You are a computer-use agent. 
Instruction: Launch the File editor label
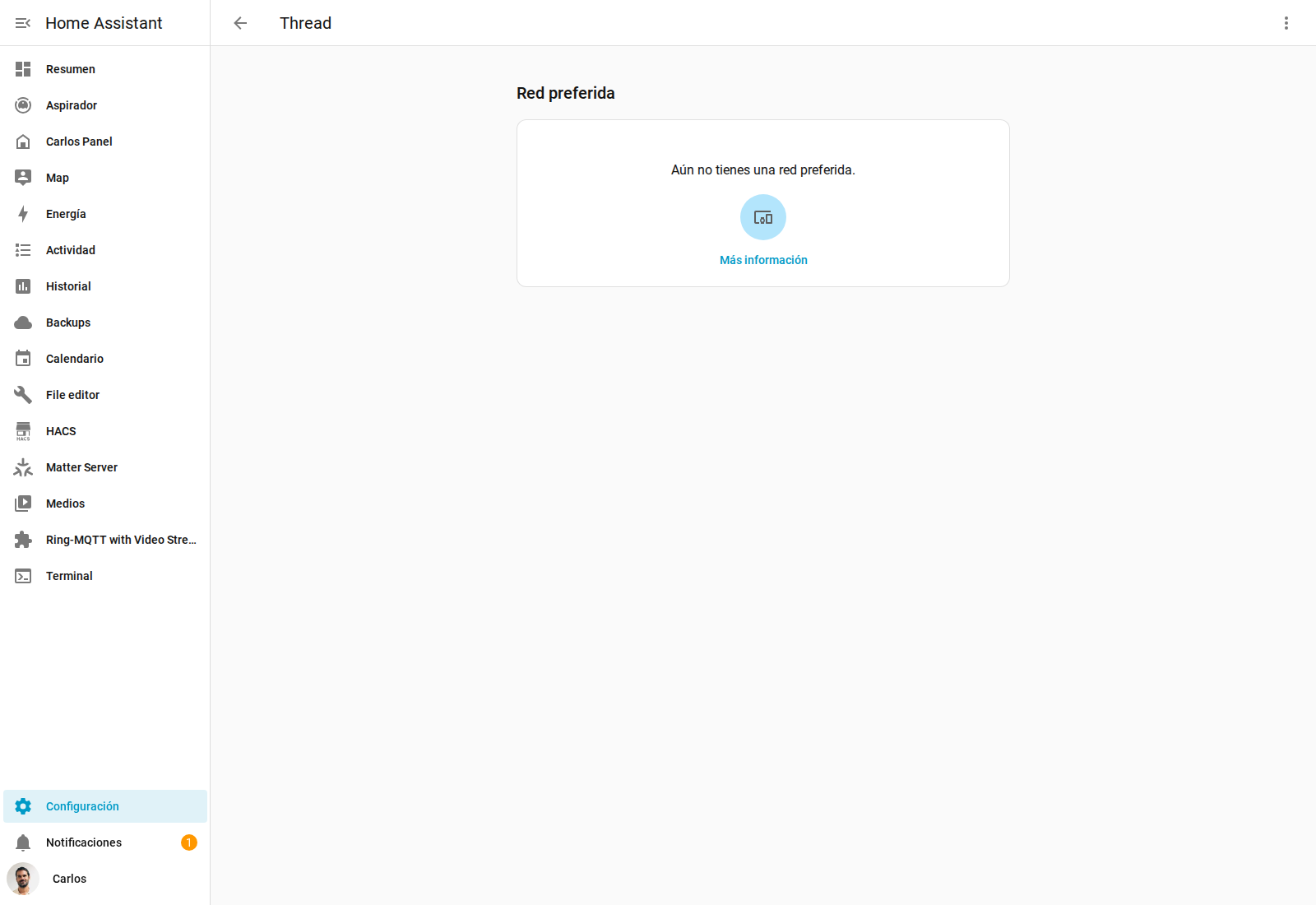pyautogui.click(x=72, y=395)
